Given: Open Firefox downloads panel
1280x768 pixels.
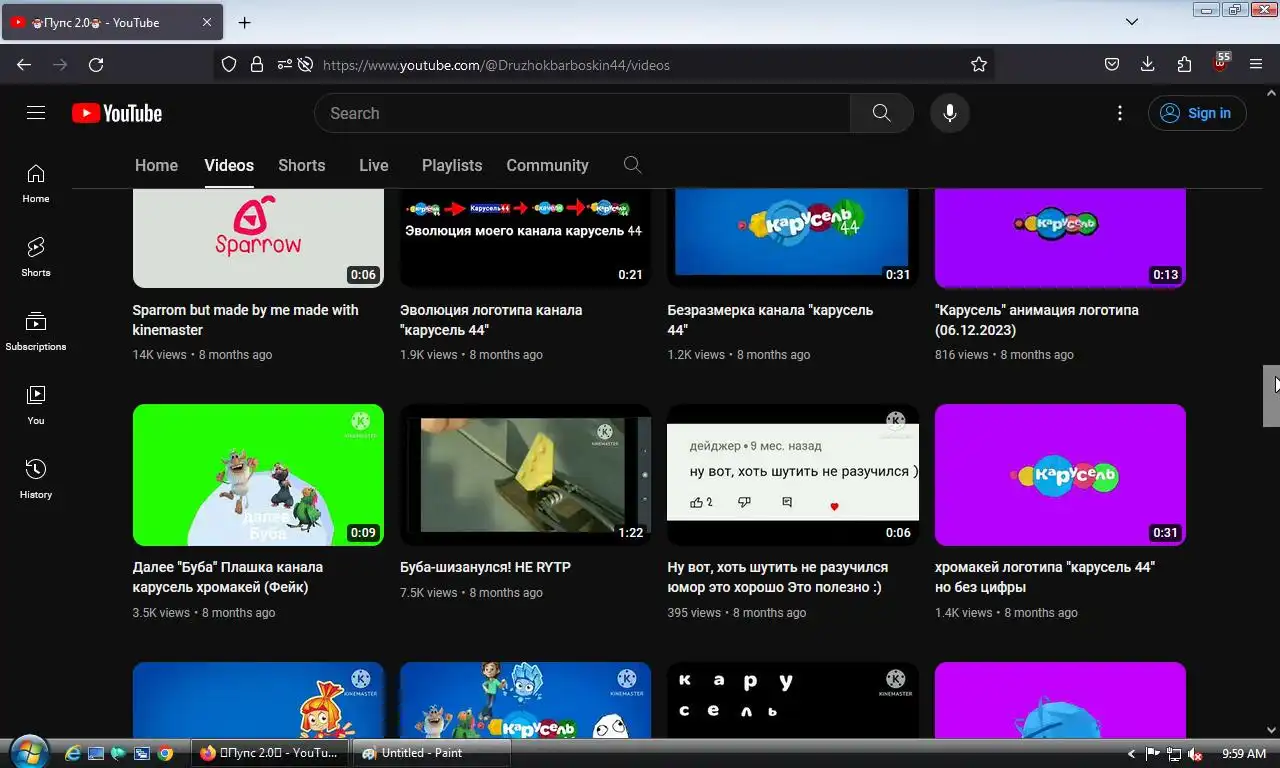Looking at the screenshot, I should (x=1148, y=64).
